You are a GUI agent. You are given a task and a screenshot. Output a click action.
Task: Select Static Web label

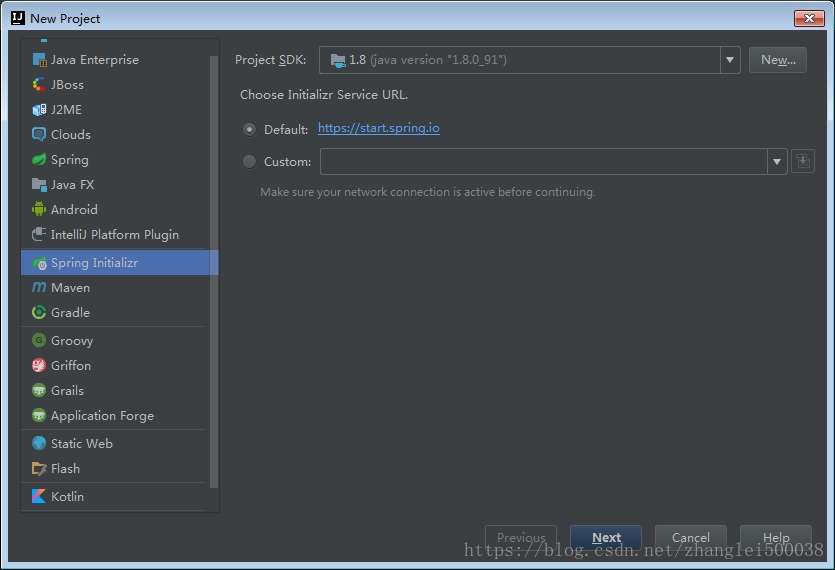81,443
